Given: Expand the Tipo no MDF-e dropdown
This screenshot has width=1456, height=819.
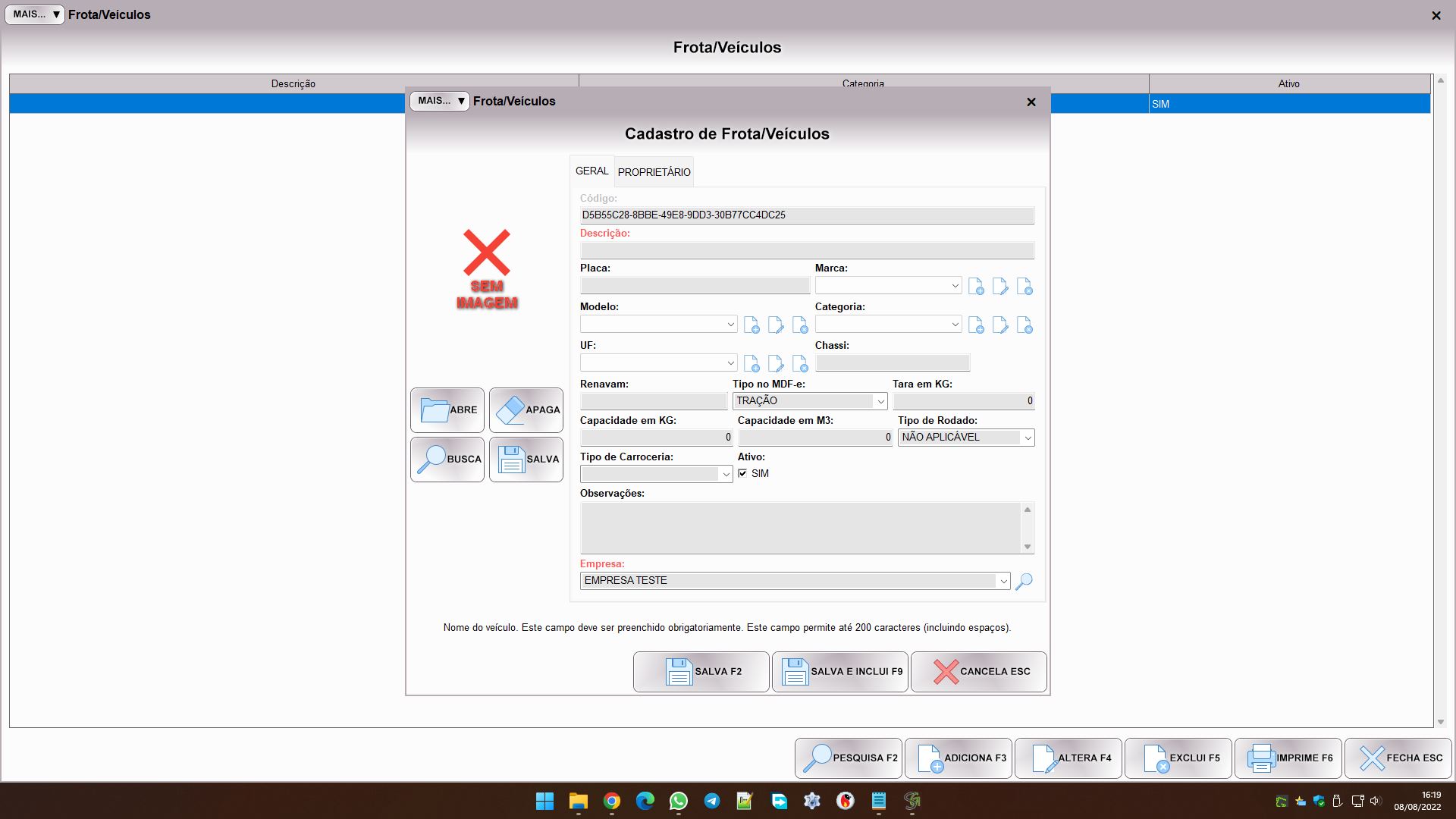Looking at the screenshot, I should [880, 401].
